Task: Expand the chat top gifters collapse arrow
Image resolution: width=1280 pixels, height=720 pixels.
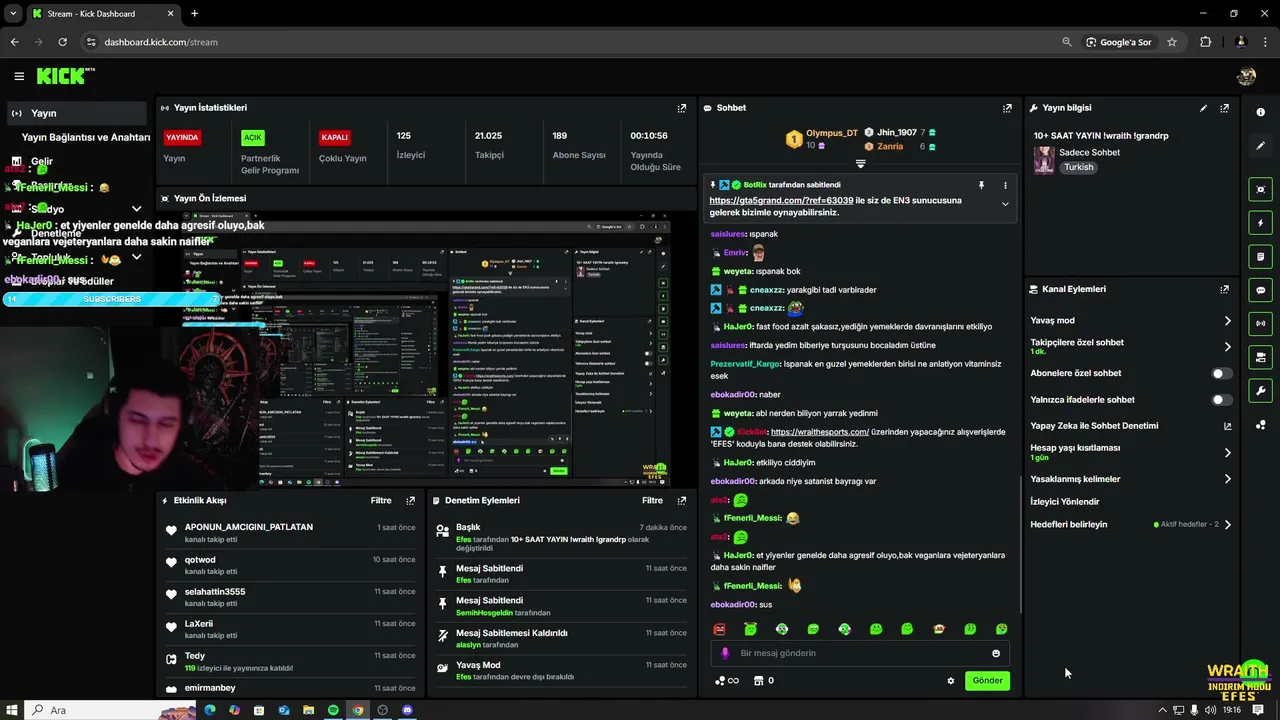Action: coord(860,163)
